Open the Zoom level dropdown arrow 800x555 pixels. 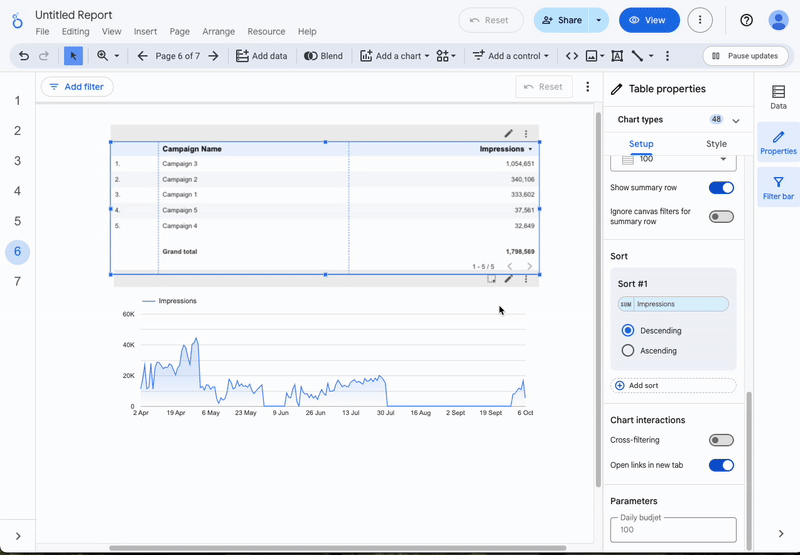pyautogui.click(x=117, y=56)
